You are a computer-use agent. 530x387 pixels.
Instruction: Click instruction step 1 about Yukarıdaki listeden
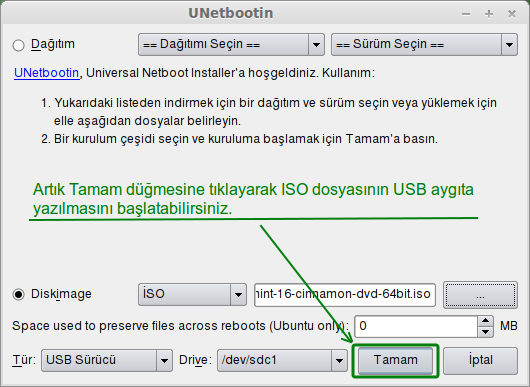click(269, 112)
